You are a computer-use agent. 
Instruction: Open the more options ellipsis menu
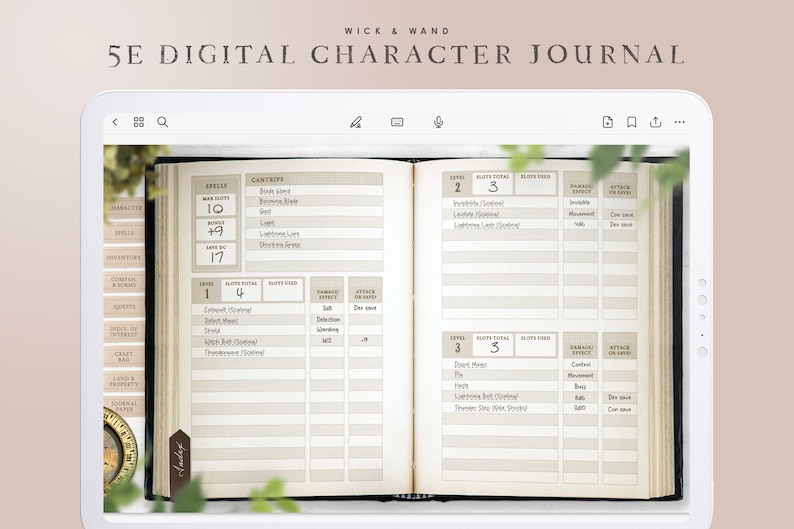(680, 122)
